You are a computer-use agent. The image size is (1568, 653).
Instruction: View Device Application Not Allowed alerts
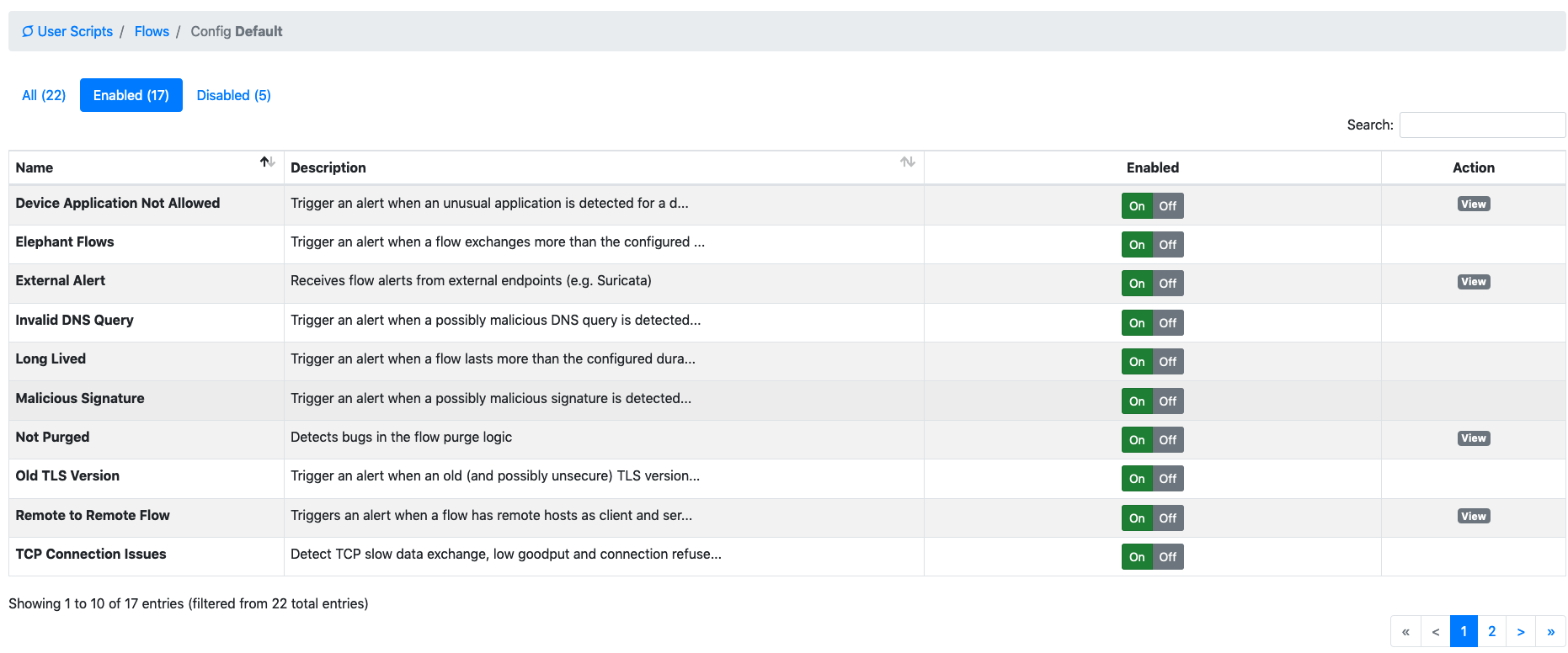click(x=1474, y=204)
